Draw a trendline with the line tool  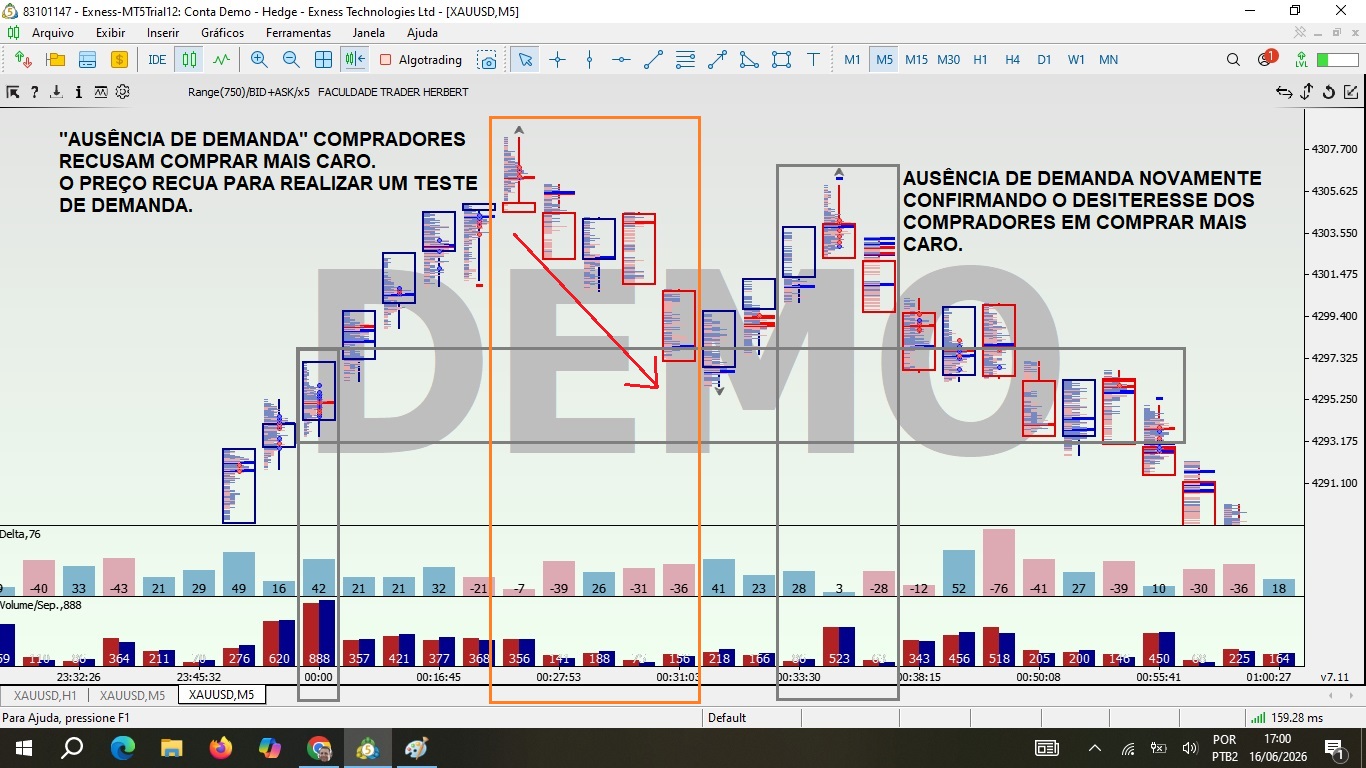(x=653, y=60)
